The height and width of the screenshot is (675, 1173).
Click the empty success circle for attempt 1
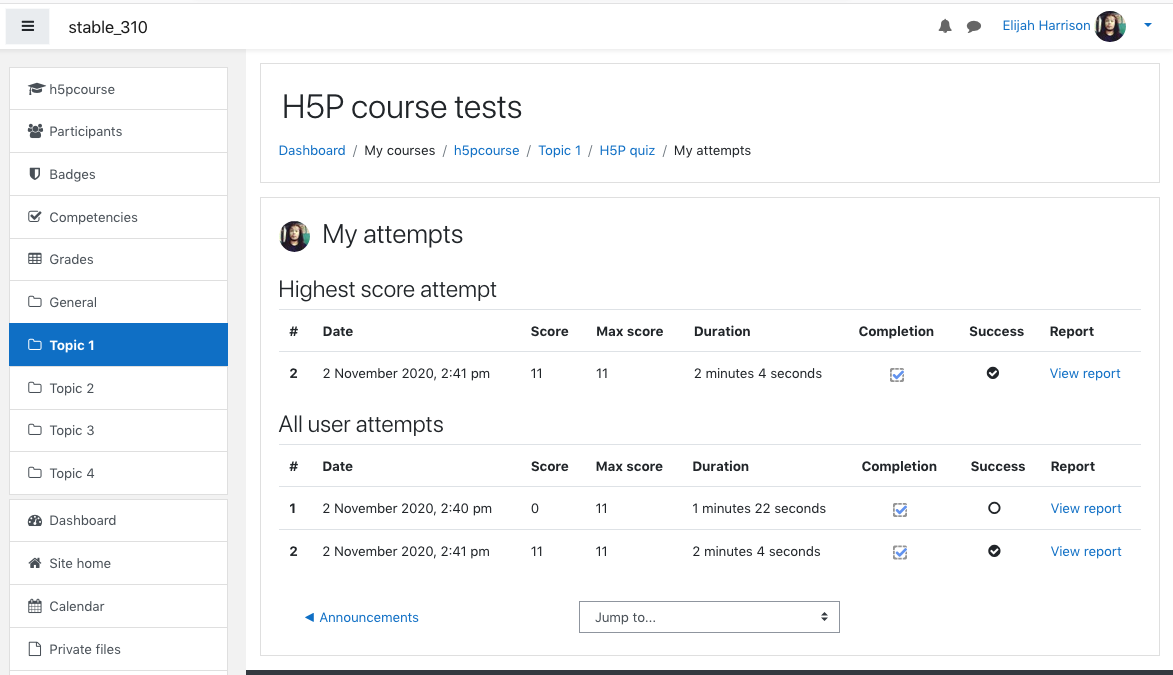tap(994, 508)
